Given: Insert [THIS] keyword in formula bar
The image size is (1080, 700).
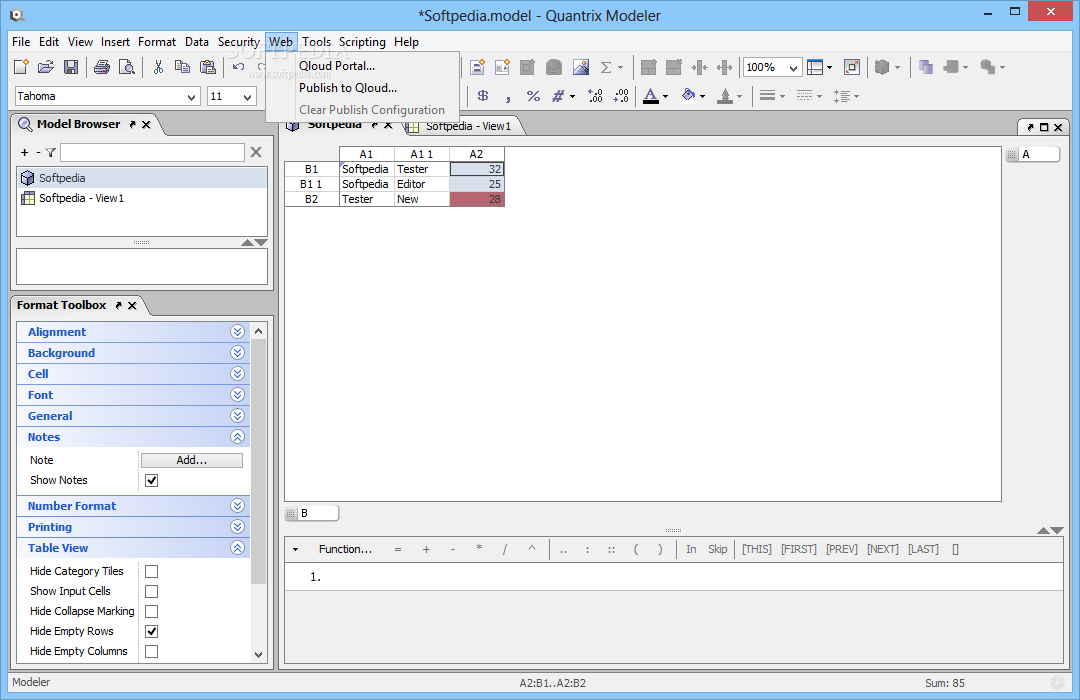Looking at the screenshot, I should point(756,549).
